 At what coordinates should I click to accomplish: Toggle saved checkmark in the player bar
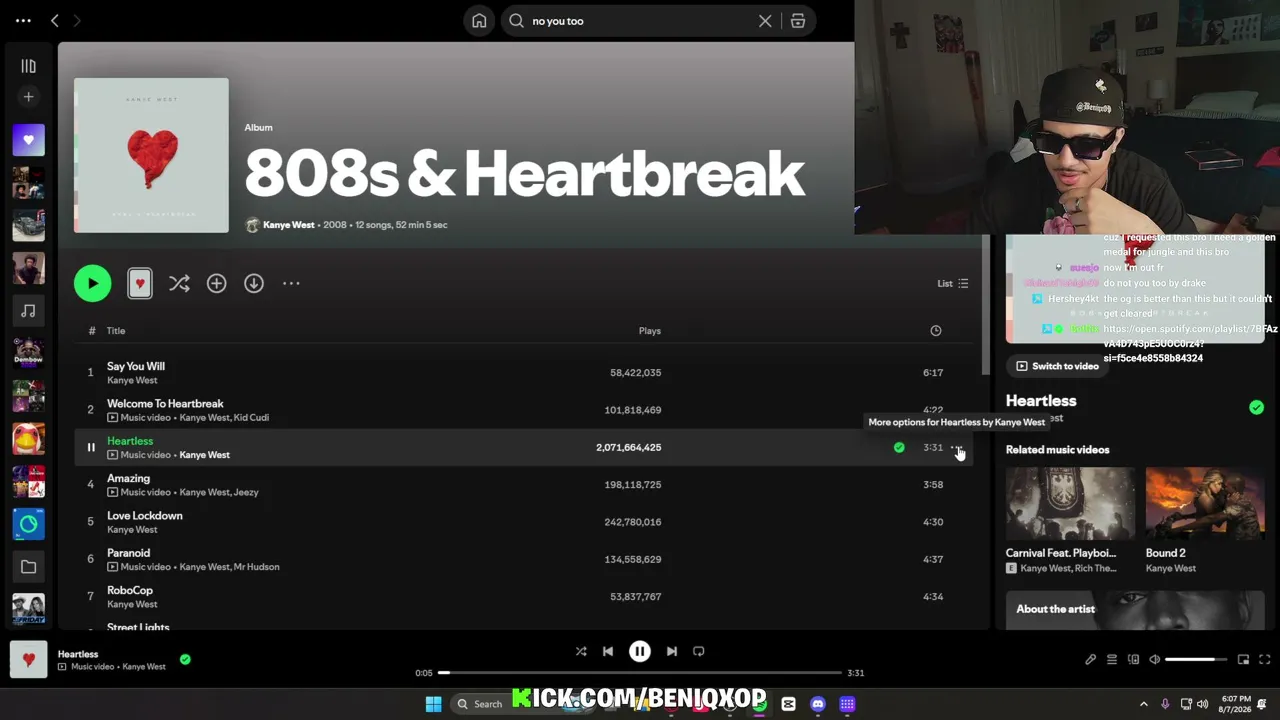(185, 659)
